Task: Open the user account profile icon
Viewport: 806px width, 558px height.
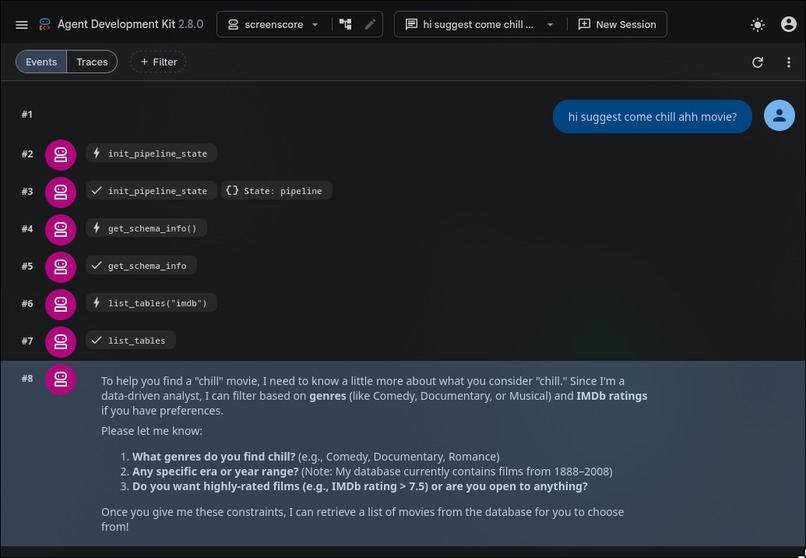Action: click(788, 24)
